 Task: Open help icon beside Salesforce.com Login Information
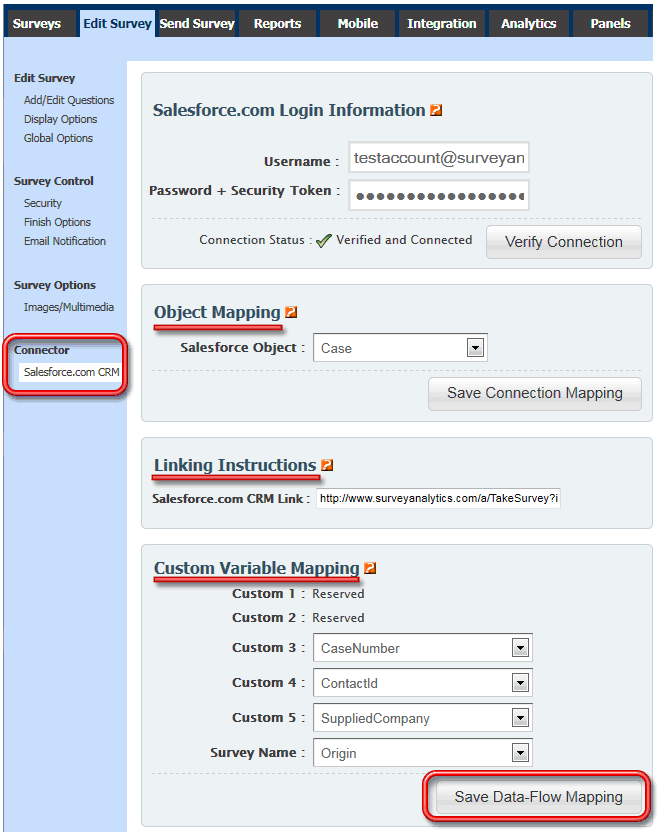[x=436, y=111]
